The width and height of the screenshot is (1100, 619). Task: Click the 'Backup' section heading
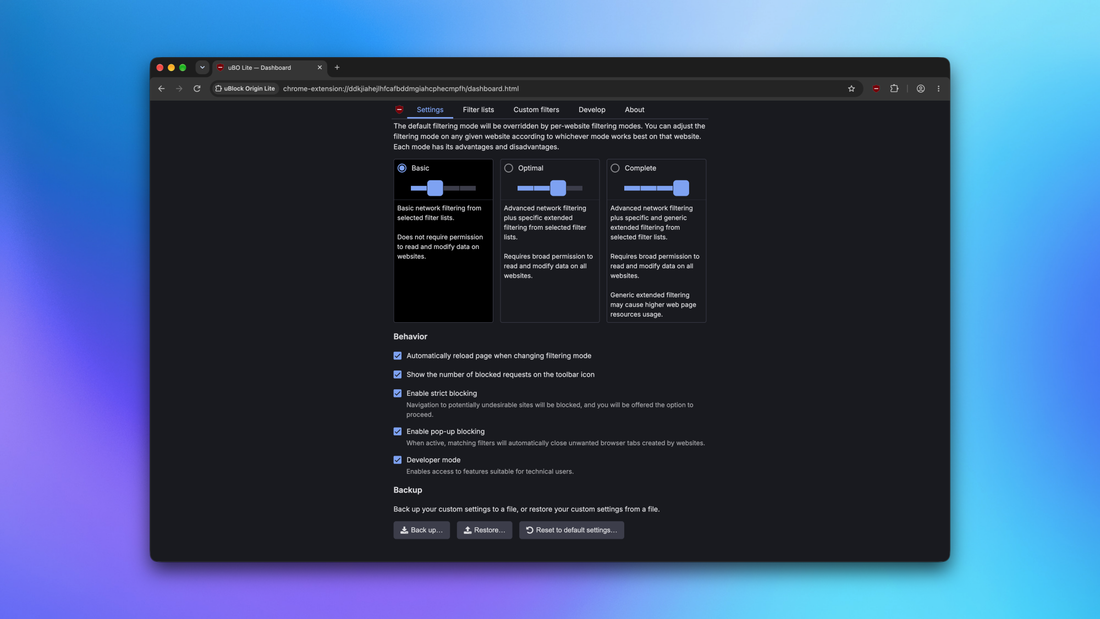pos(408,490)
